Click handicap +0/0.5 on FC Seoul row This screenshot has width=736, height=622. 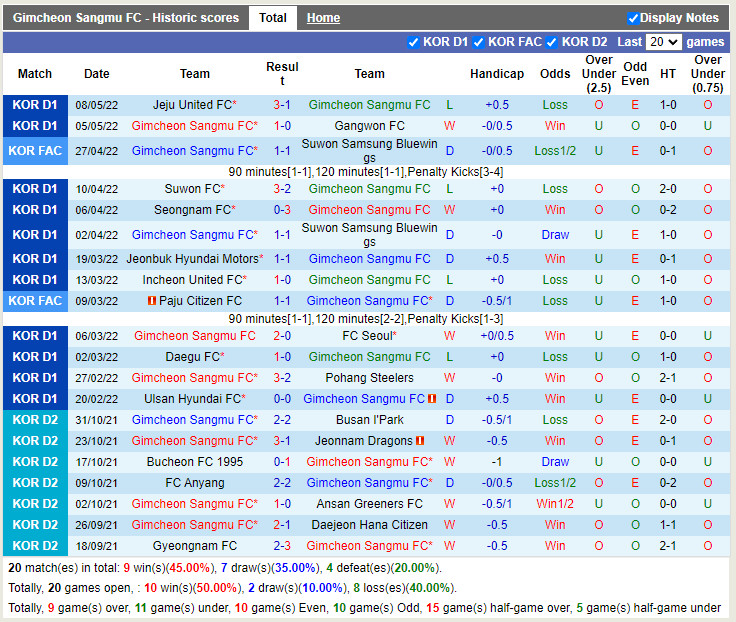(497, 336)
